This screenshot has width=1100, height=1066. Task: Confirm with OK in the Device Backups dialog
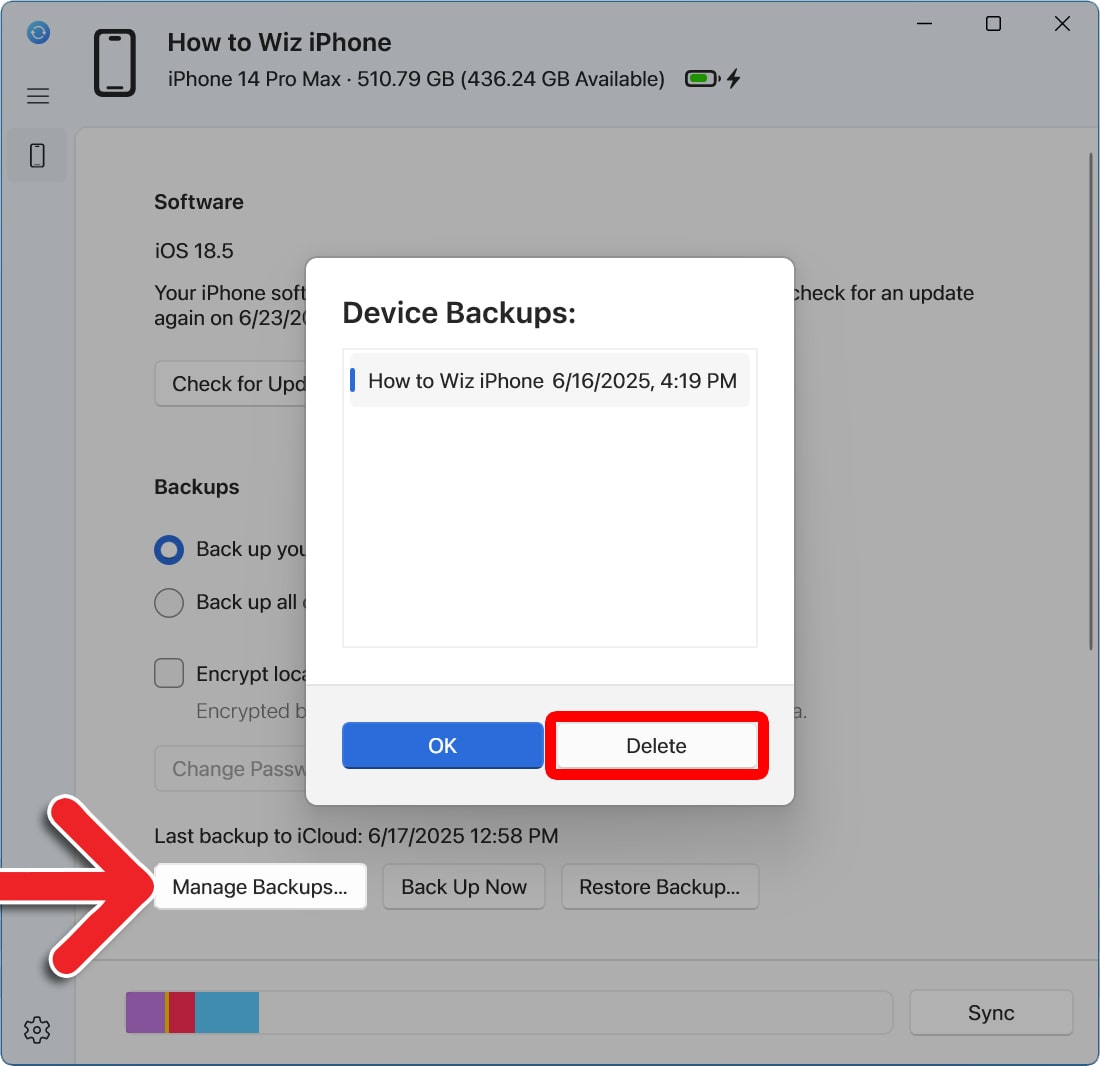point(442,745)
